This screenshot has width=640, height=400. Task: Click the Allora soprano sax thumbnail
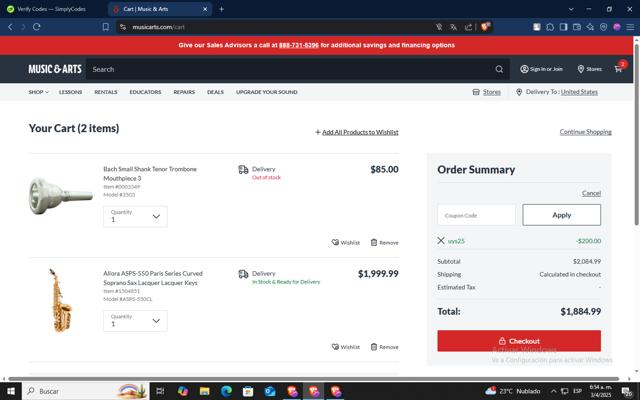[x=60, y=300]
